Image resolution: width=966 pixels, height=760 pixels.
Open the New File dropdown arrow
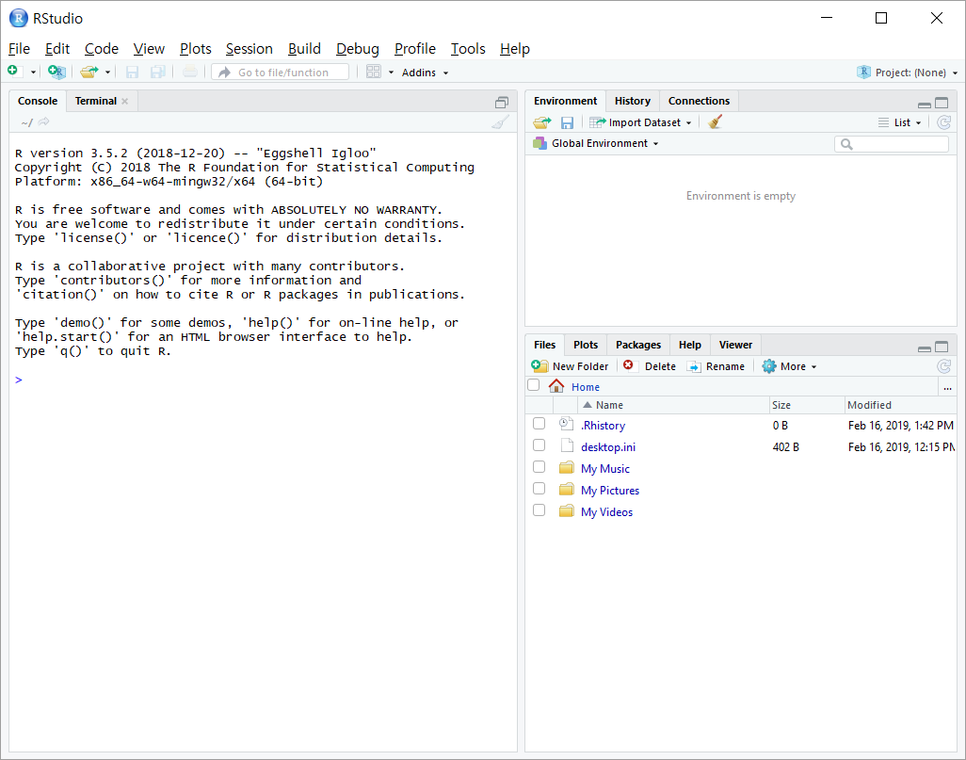(x=33, y=72)
